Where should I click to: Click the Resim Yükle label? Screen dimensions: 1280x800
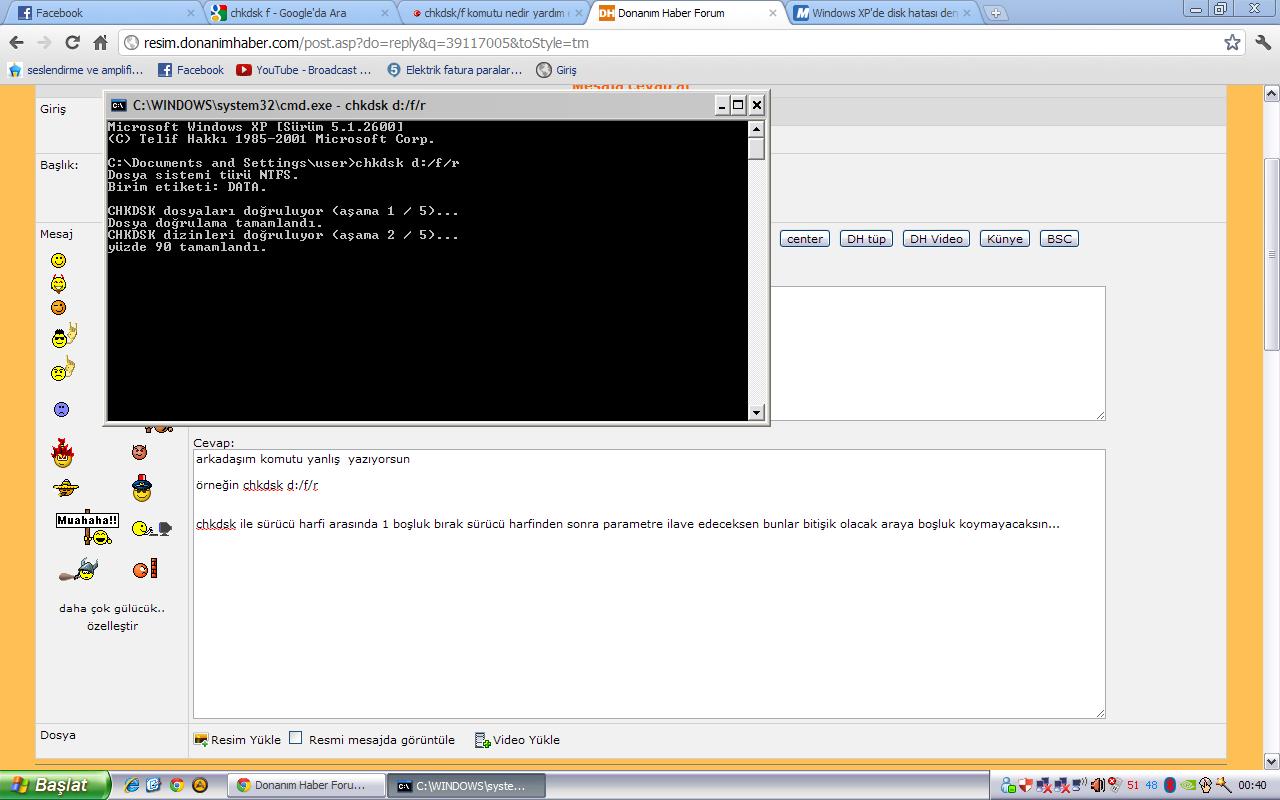(x=246, y=740)
